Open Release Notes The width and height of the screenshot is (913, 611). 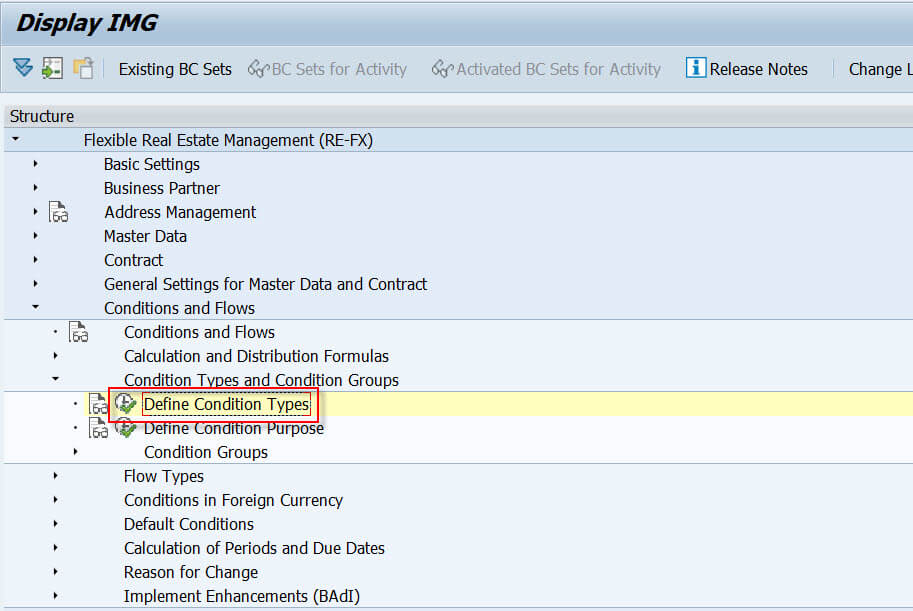(758, 69)
